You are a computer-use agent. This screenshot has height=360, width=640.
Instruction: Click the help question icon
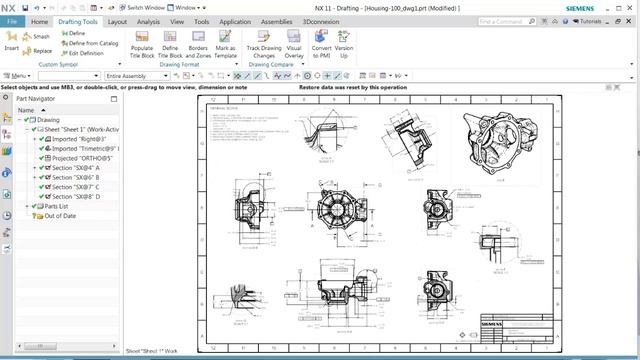(x=565, y=21)
